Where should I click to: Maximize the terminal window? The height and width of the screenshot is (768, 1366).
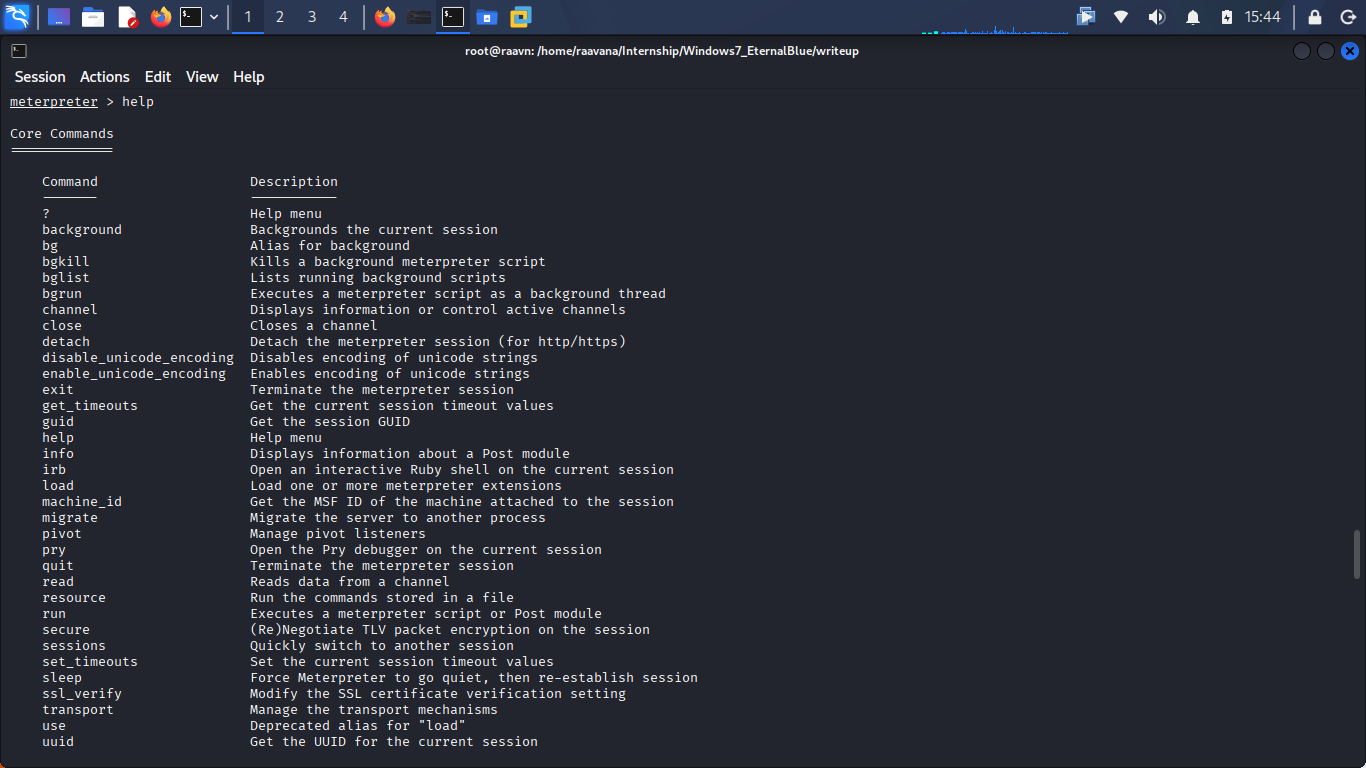point(1325,51)
